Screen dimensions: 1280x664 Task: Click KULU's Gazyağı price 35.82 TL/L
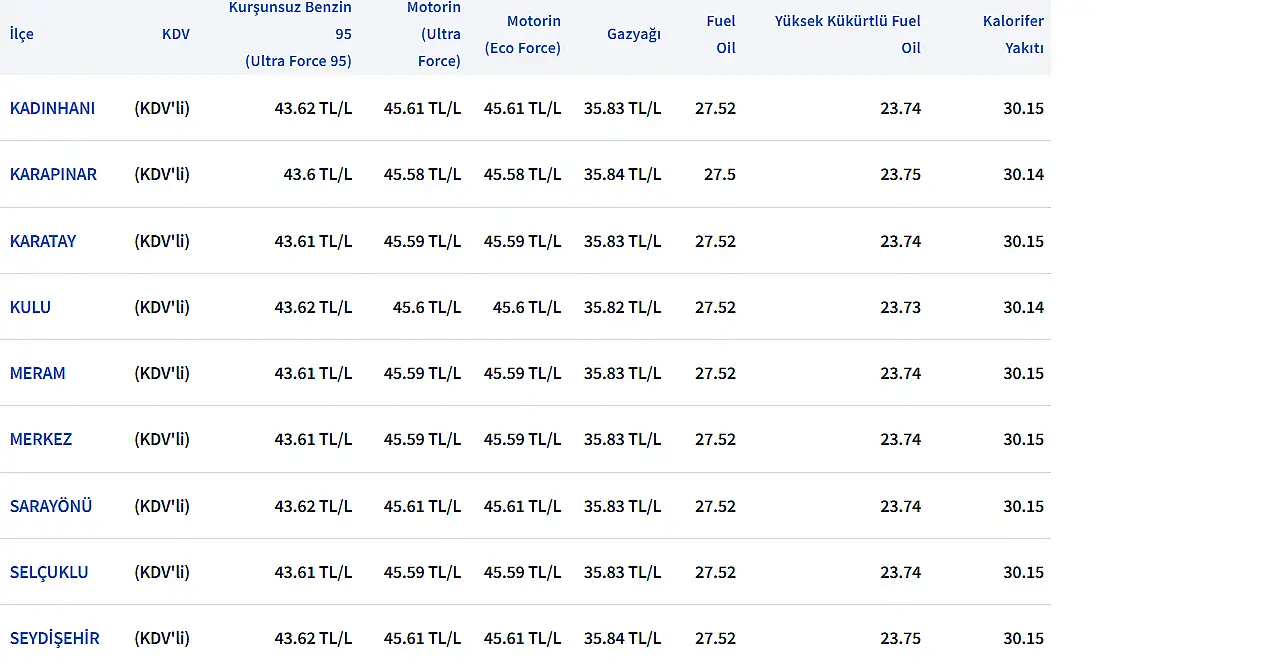tap(622, 307)
